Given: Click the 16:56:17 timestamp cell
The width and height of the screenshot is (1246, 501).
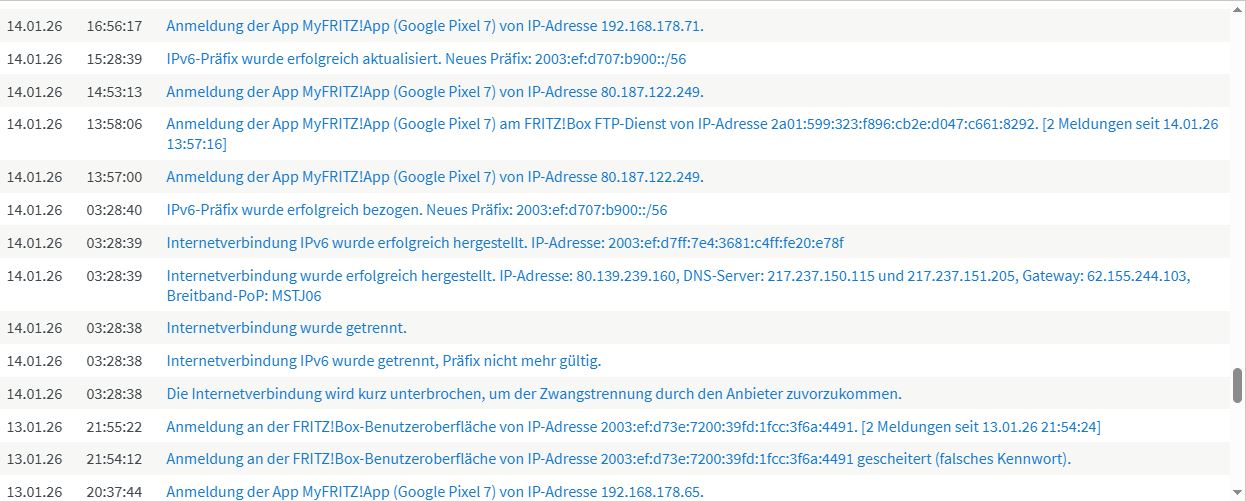Looking at the screenshot, I should coord(114,26).
